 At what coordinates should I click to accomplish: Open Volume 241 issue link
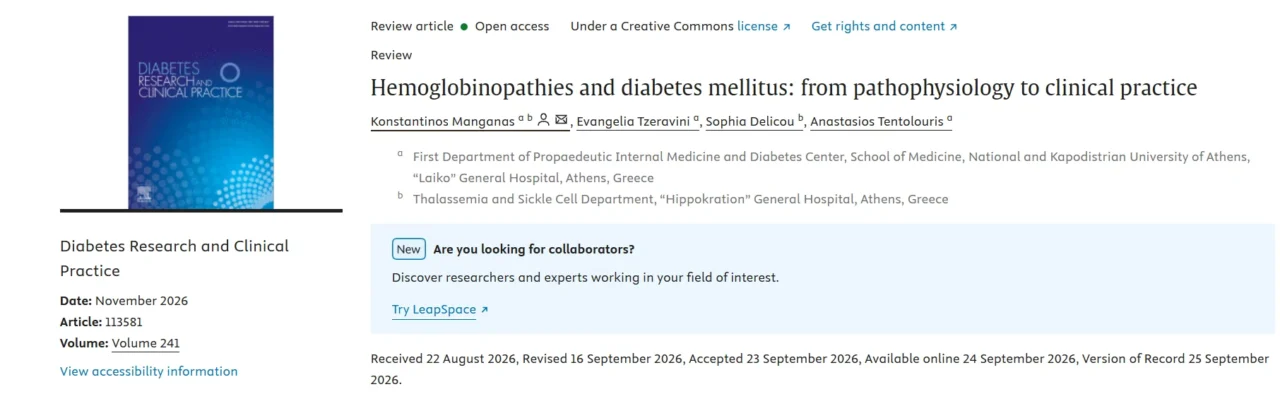pyautogui.click(x=146, y=343)
